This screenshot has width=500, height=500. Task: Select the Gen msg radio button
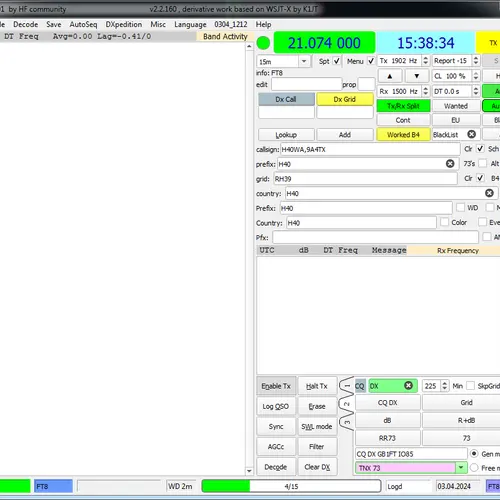[474, 454]
